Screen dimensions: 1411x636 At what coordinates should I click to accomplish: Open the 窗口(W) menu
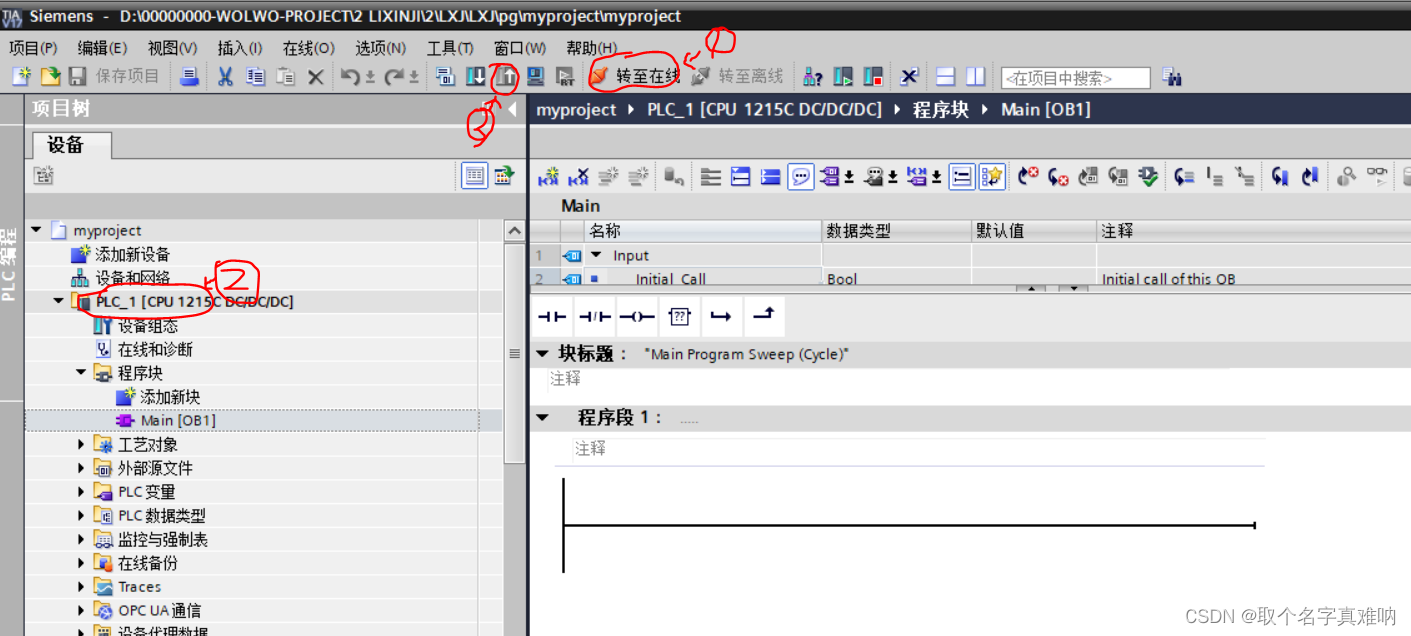click(x=520, y=48)
